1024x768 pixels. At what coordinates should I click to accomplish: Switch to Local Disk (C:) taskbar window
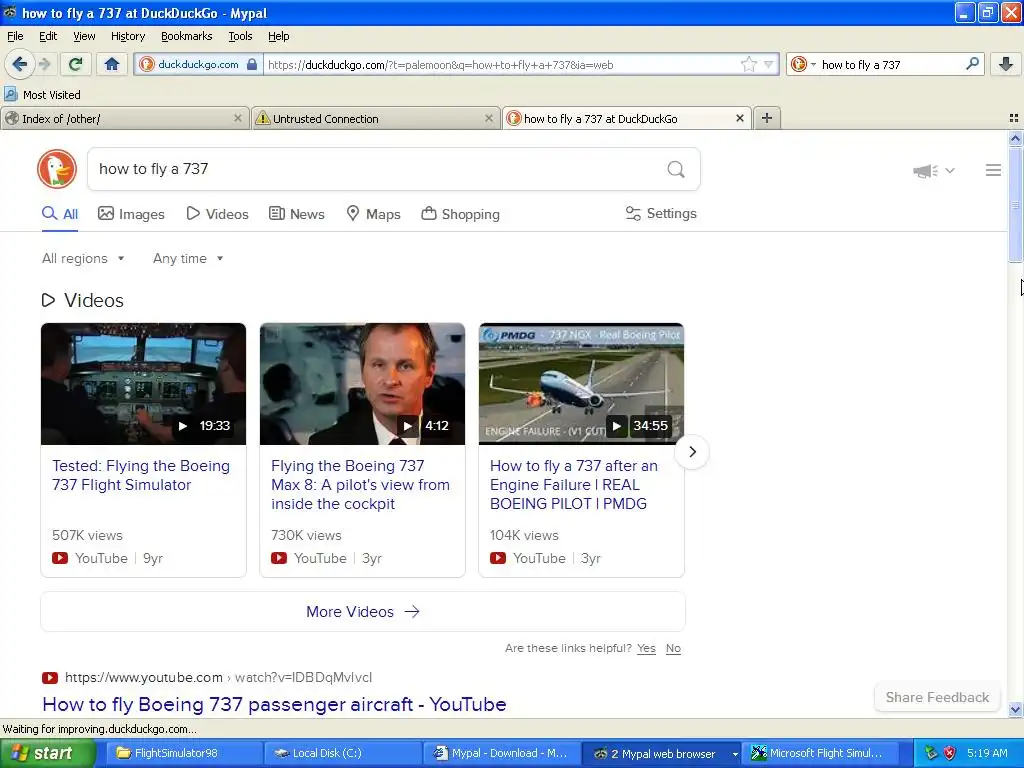tap(342, 753)
